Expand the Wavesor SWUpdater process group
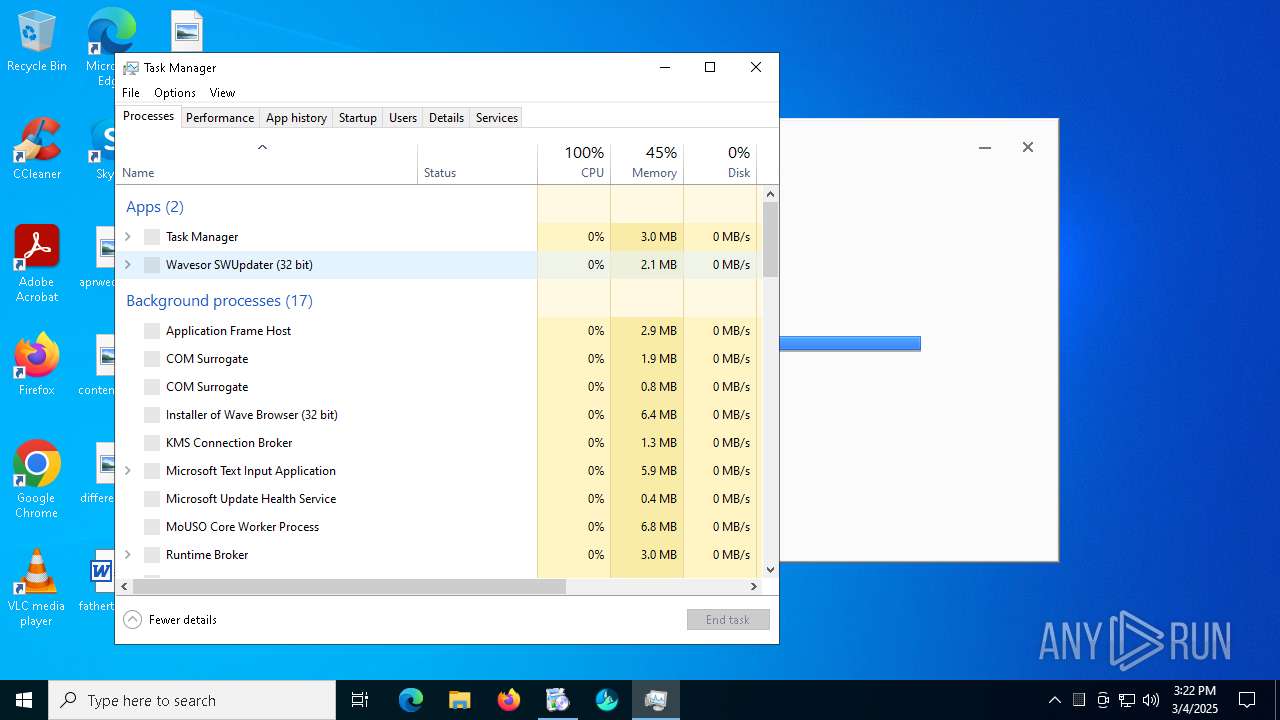The height and width of the screenshot is (720, 1280). 128,265
